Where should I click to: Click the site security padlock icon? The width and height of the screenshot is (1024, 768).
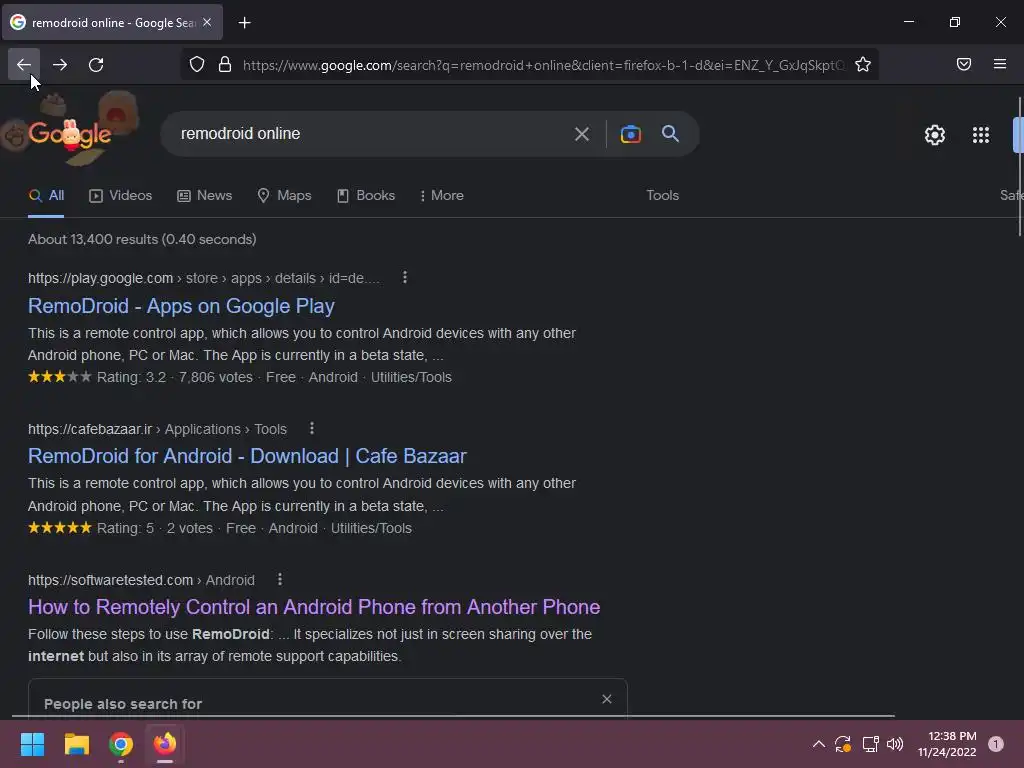pos(225,65)
